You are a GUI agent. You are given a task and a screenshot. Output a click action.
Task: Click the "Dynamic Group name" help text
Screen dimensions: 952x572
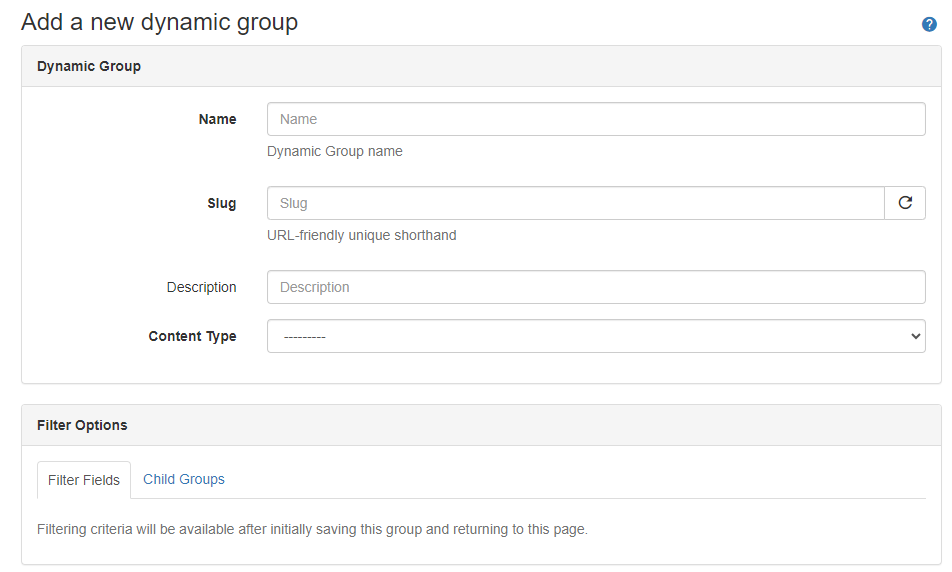335,152
